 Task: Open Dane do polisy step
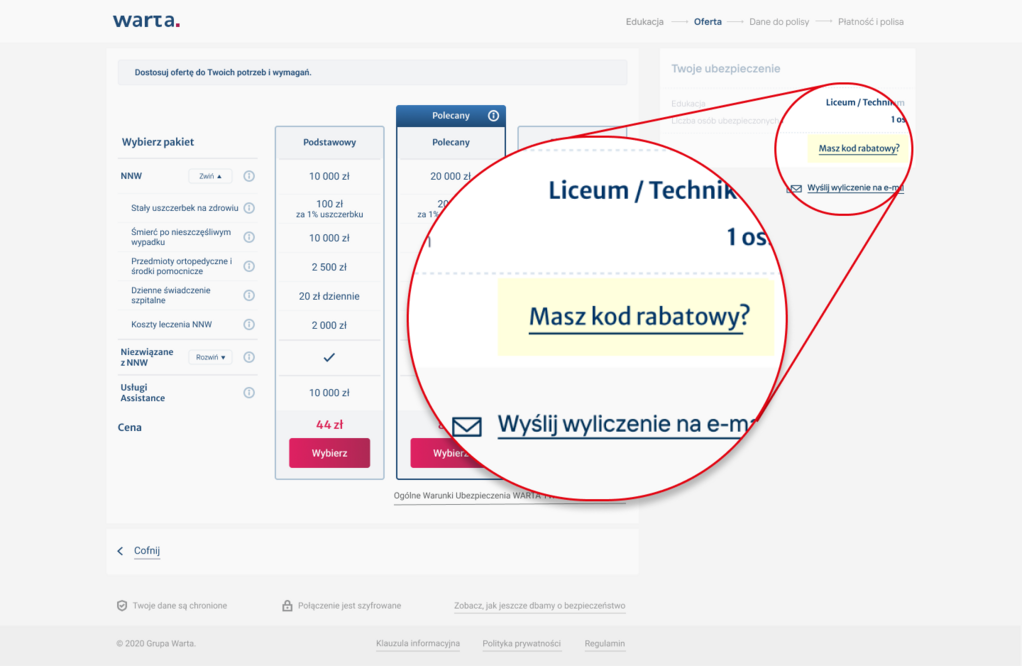(x=779, y=22)
